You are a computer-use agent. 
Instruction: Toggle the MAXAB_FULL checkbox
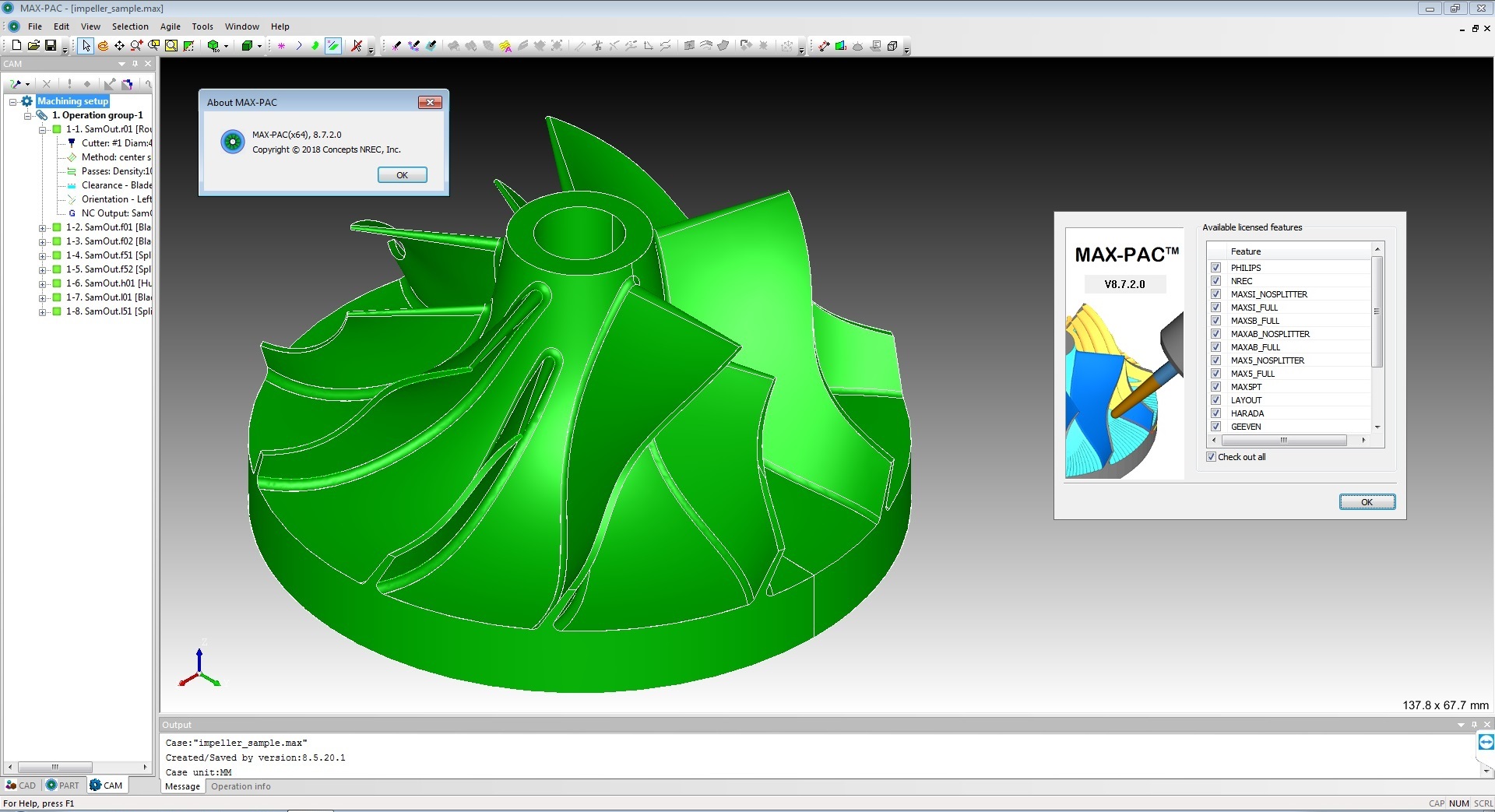click(1215, 347)
